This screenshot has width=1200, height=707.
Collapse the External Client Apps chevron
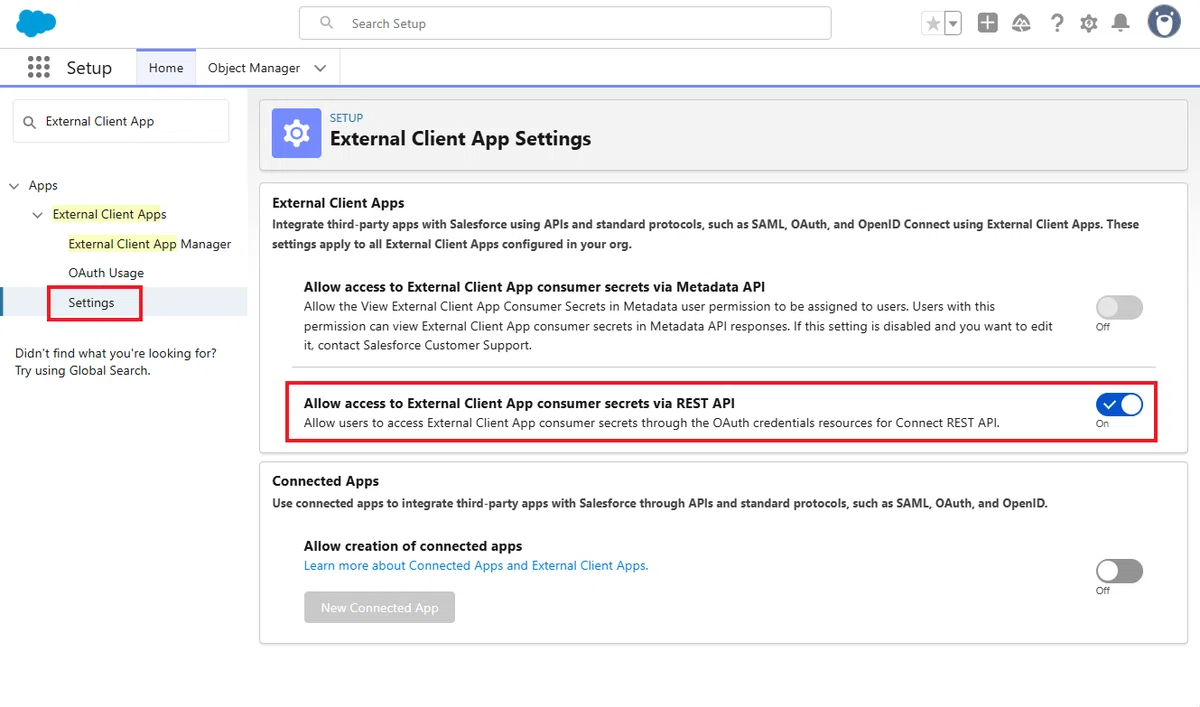coord(38,215)
